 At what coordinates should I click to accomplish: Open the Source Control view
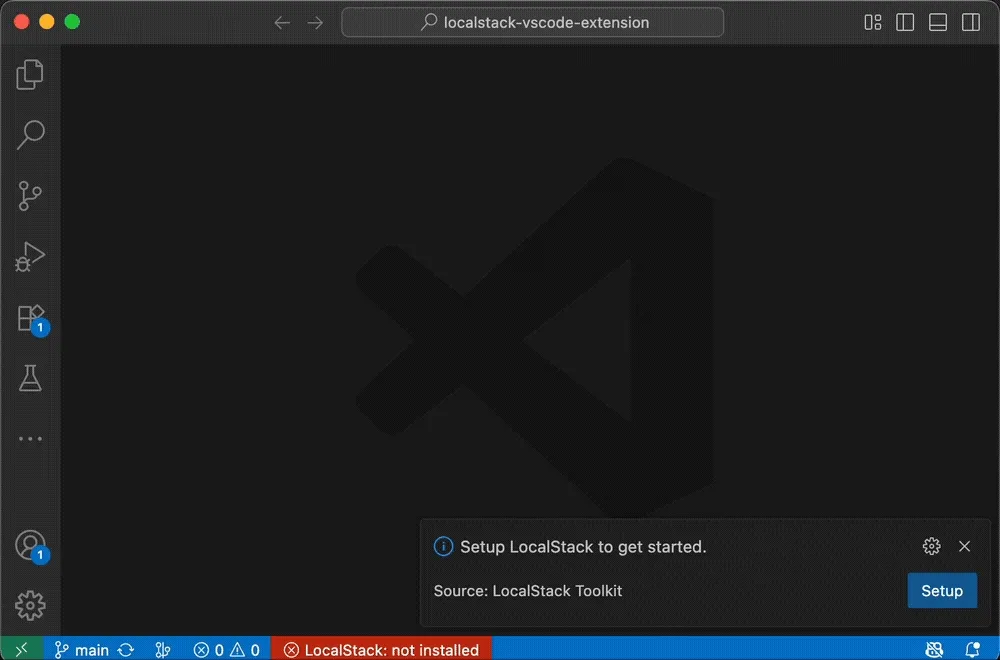tap(30, 196)
